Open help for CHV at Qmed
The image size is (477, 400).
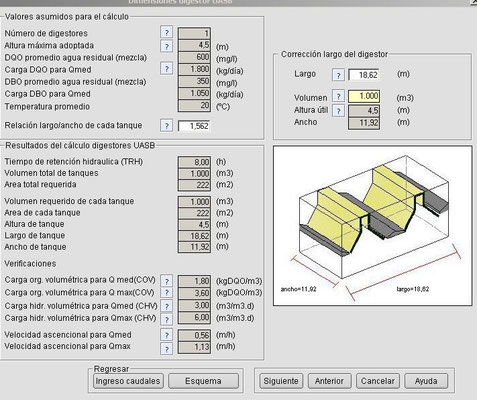(167, 306)
